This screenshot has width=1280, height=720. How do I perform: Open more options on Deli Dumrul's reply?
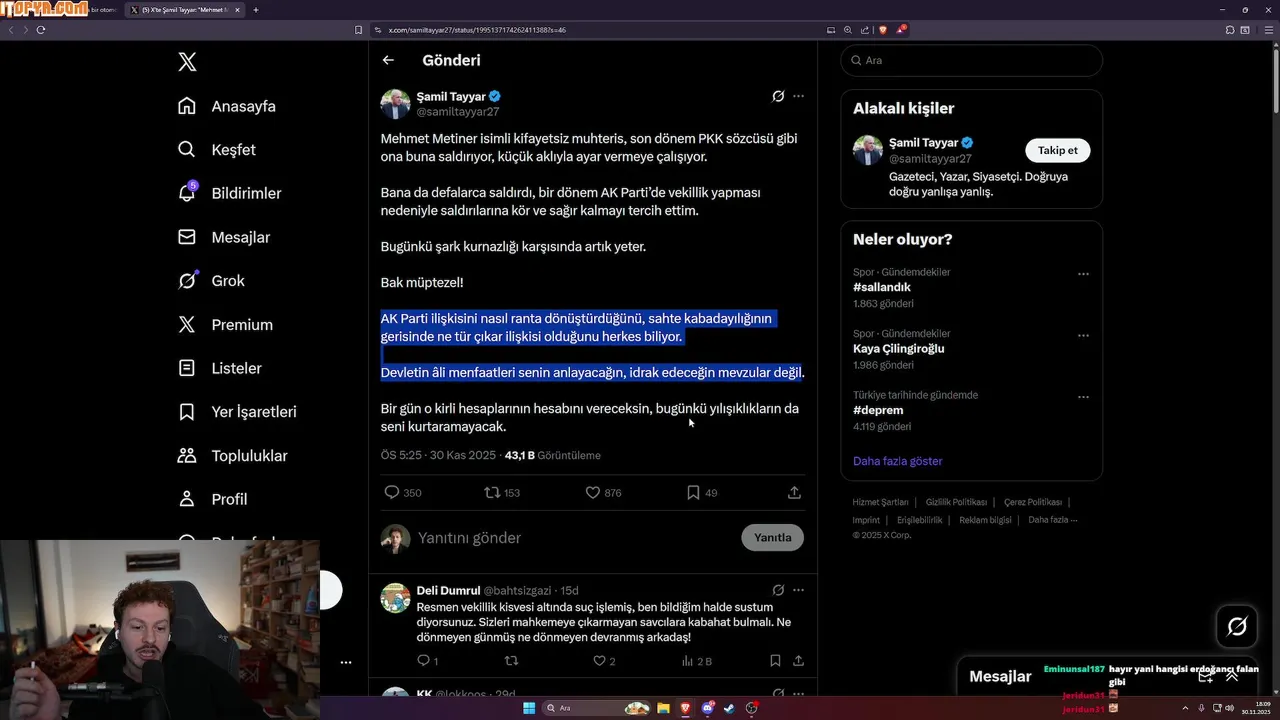click(x=798, y=590)
